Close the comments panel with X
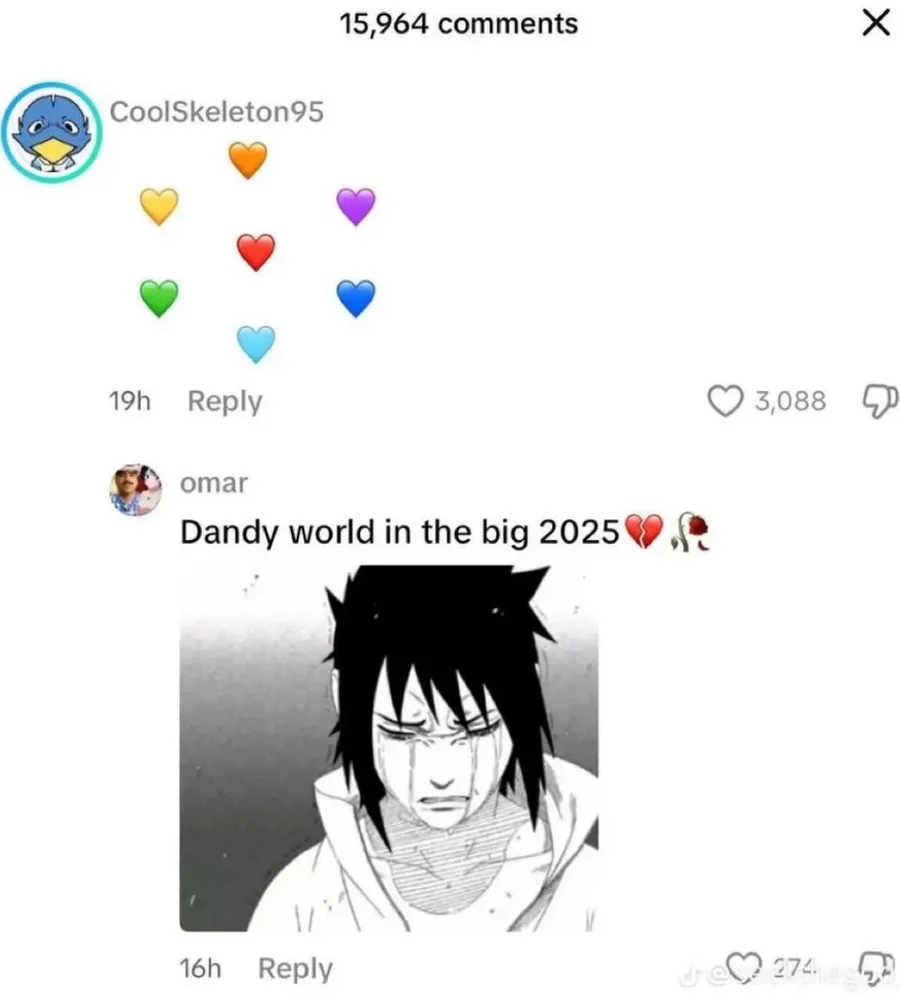The image size is (900, 994). coord(876,24)
